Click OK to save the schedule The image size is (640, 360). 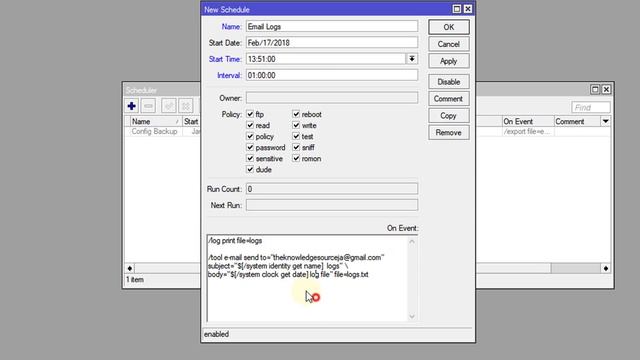point(449,27)
